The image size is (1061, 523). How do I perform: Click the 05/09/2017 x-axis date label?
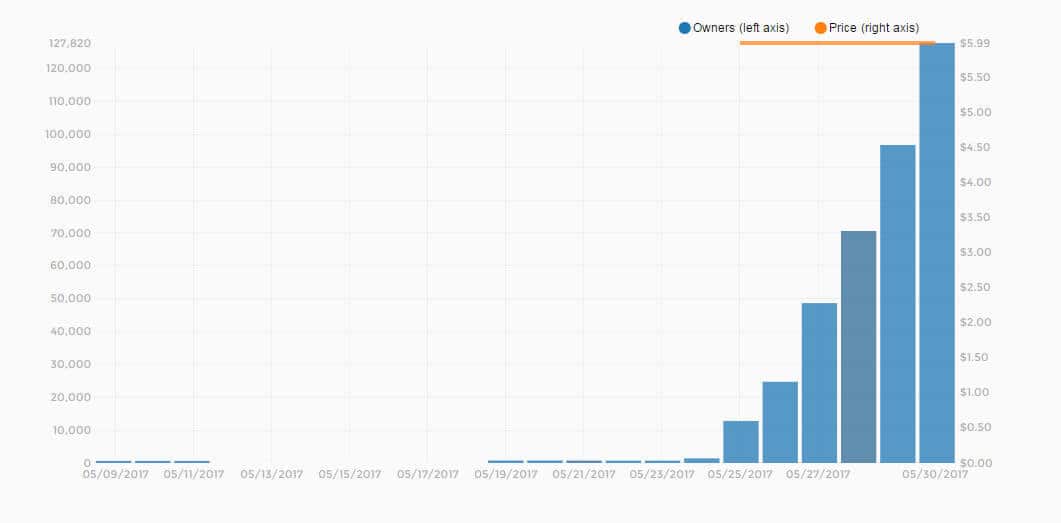click(116, 474)
